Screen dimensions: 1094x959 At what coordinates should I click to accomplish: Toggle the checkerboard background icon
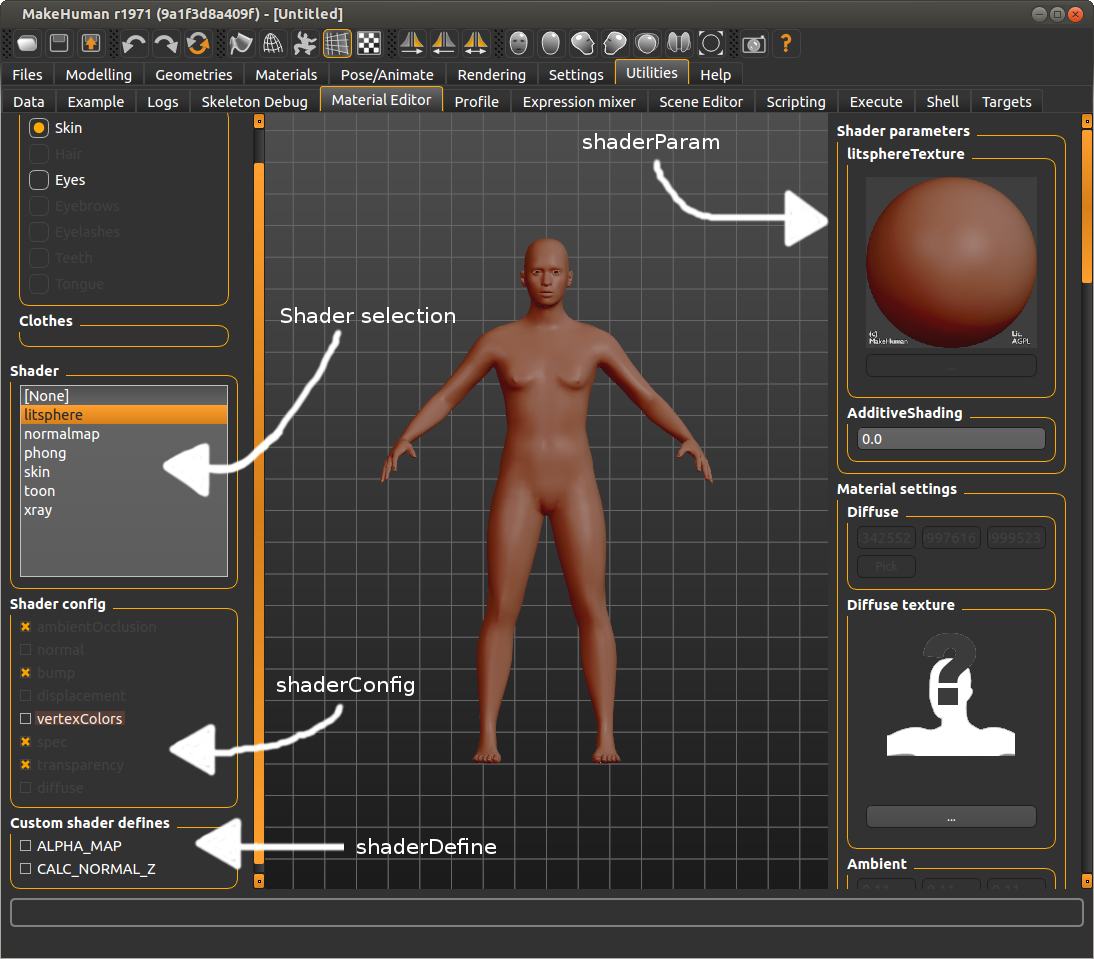(x=369, y=44)
